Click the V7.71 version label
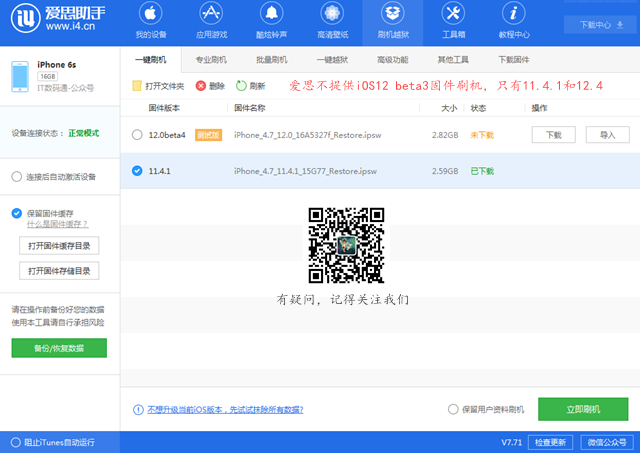This screenshot has height=453, width=640. pos(511,442)
